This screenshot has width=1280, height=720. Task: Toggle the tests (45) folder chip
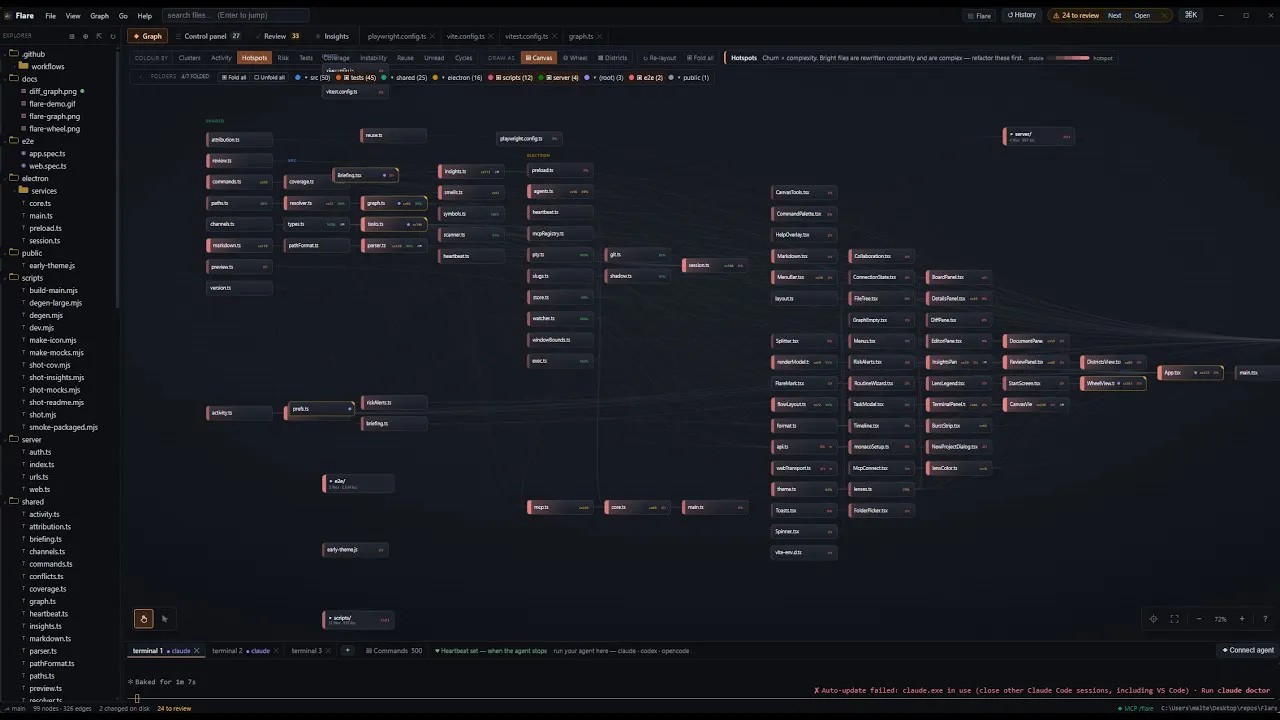click(x=357, y=77)
